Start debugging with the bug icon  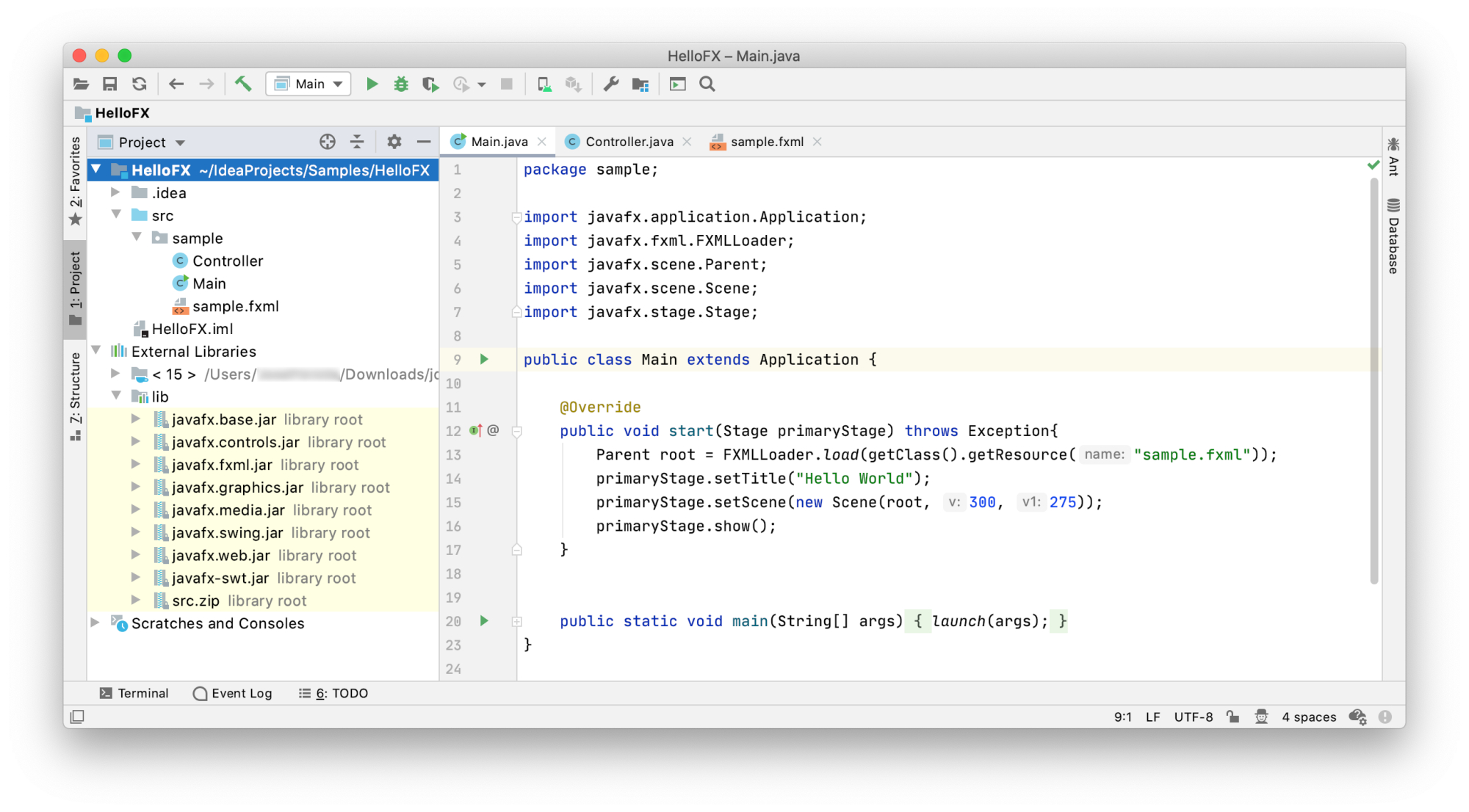pos(401,84)
